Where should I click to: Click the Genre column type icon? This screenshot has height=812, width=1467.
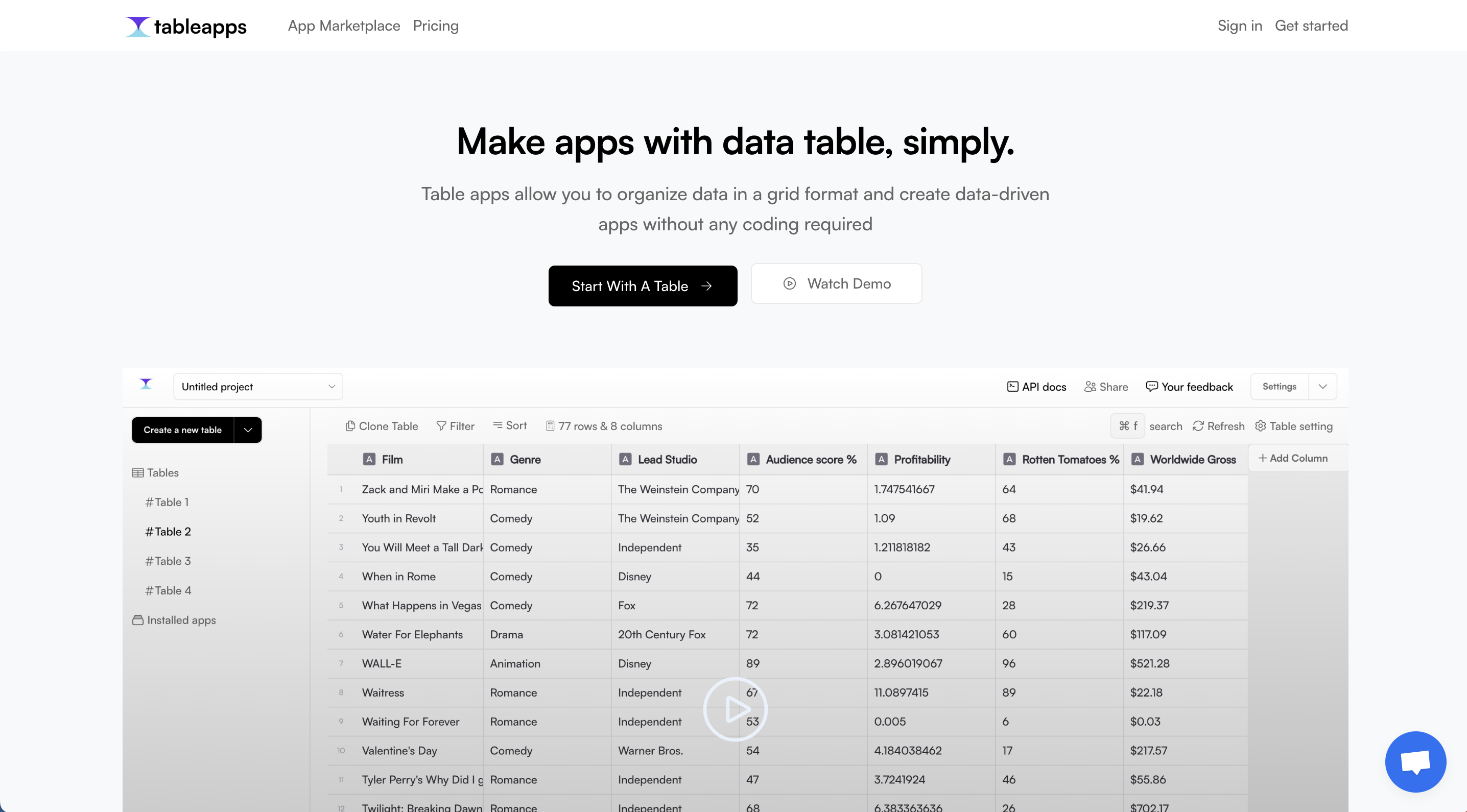point(497,460)
